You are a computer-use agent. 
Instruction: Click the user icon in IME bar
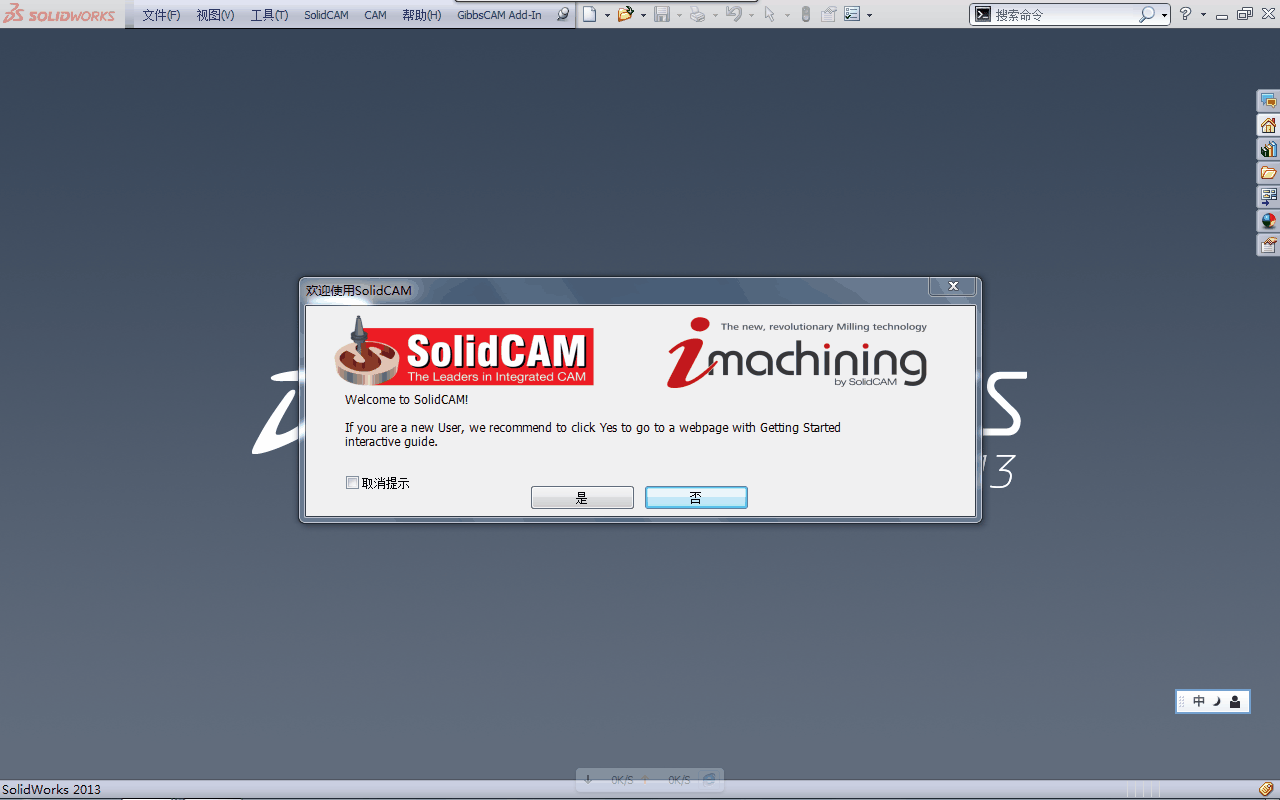1235,701
